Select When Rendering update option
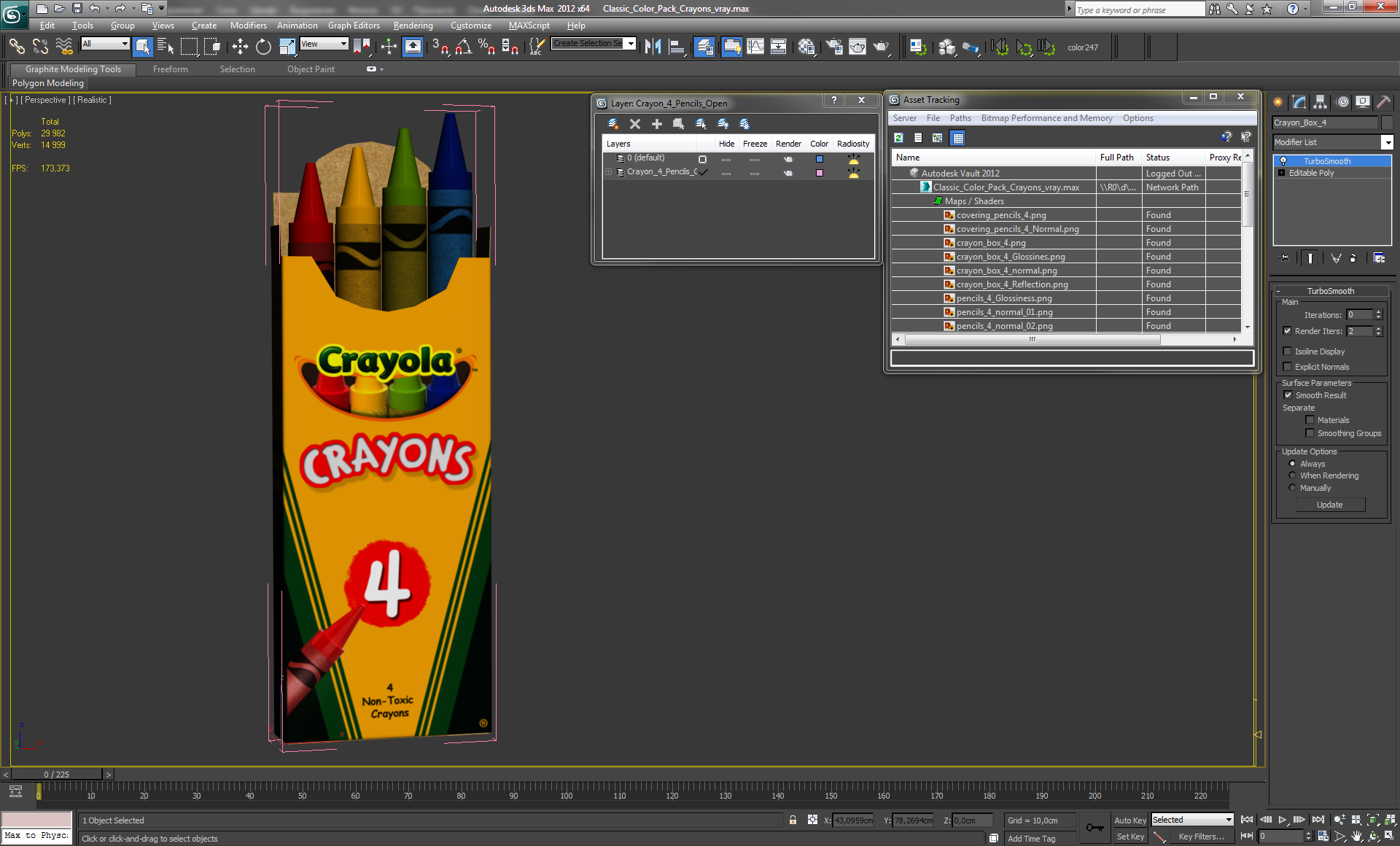Viewport: 1400px width, 846px height. point(1293,476)
